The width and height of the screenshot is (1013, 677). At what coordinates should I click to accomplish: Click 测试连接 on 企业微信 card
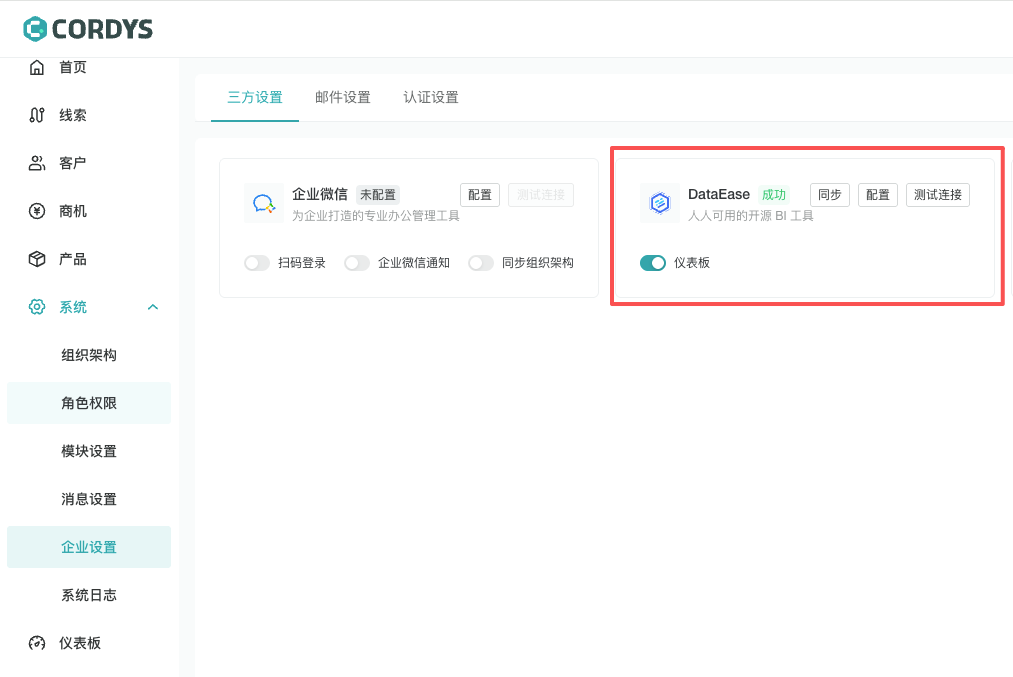tap(541, 195)
